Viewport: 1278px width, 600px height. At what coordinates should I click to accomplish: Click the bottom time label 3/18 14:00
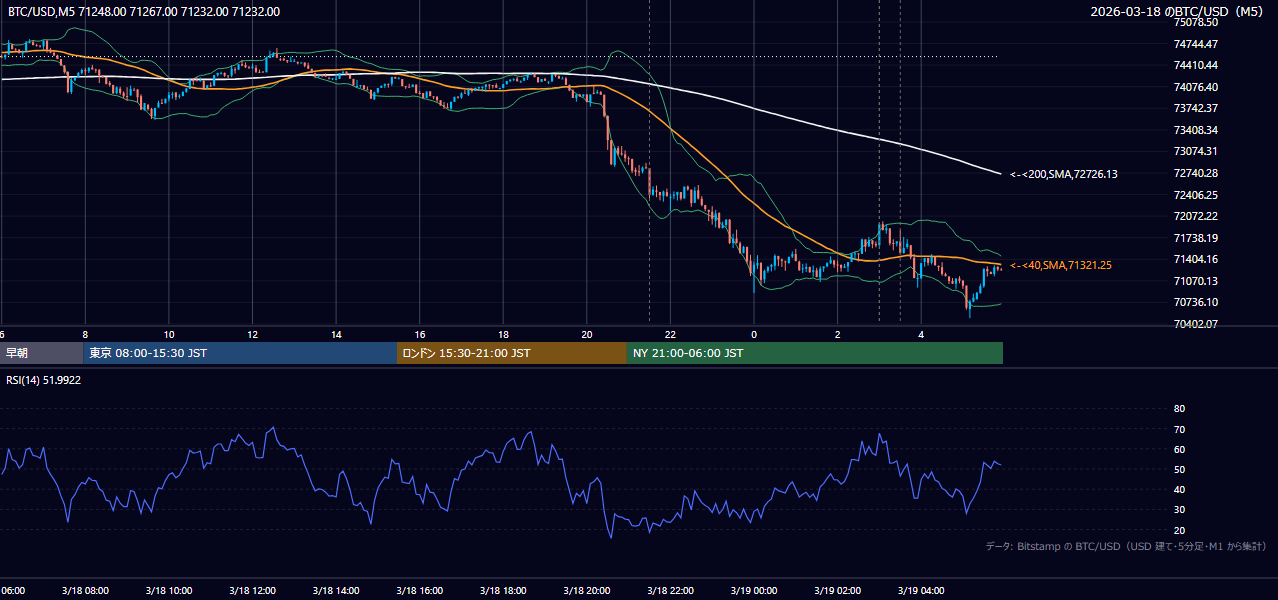coord(336,591)
